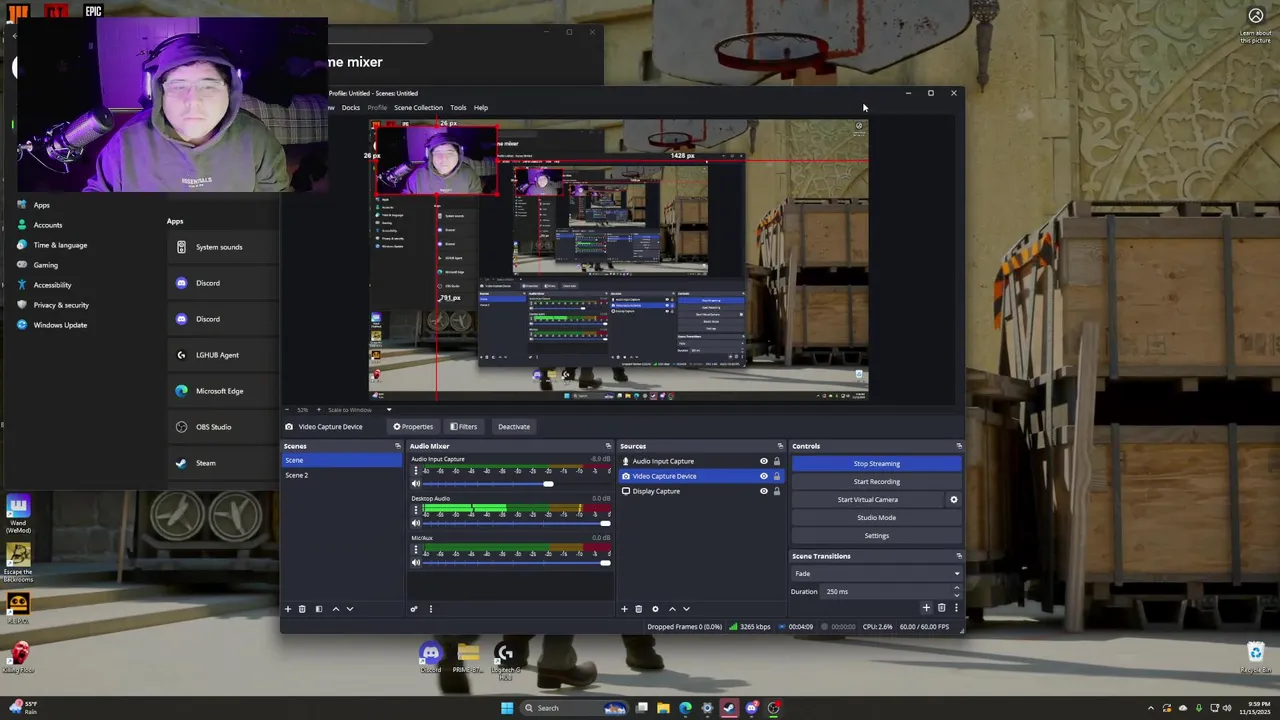
Task: Open the Tools menu in OBS
Action: pyautogui.click(x=458, y=108)
